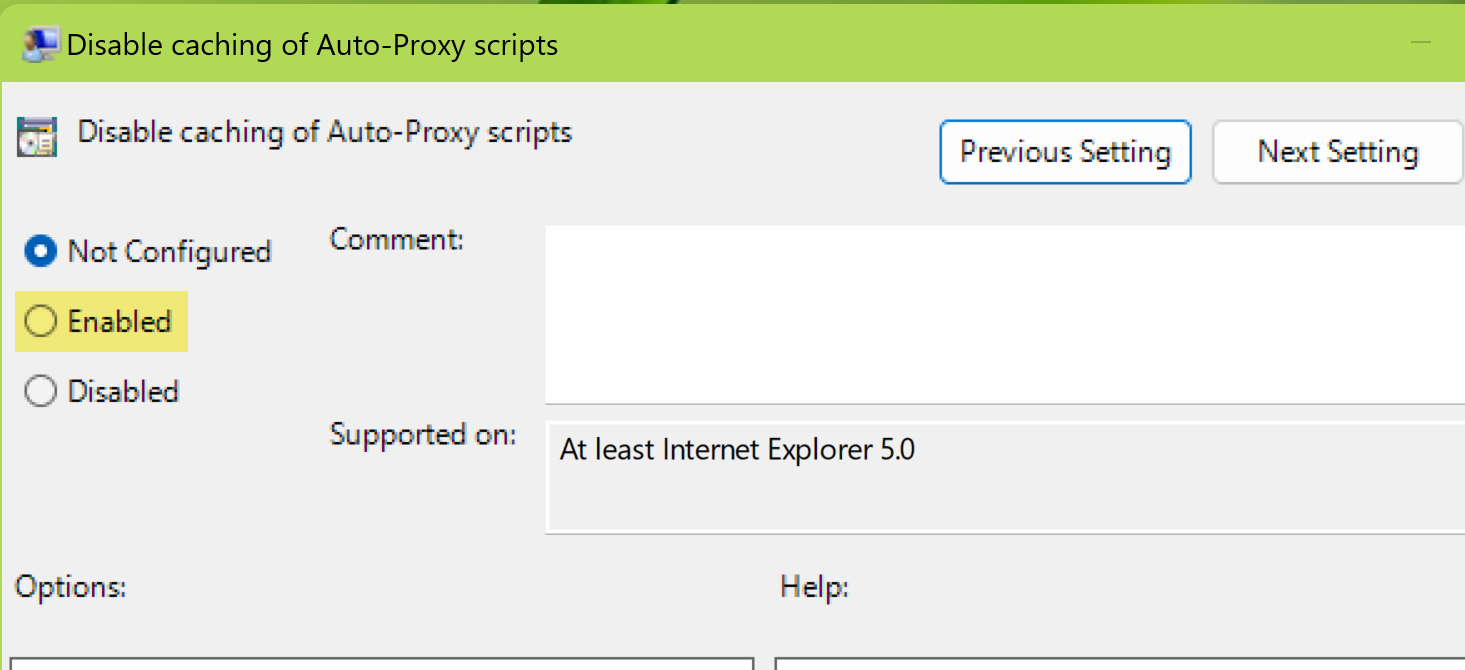Click the 'Supported on:' label

coord(423,435)
